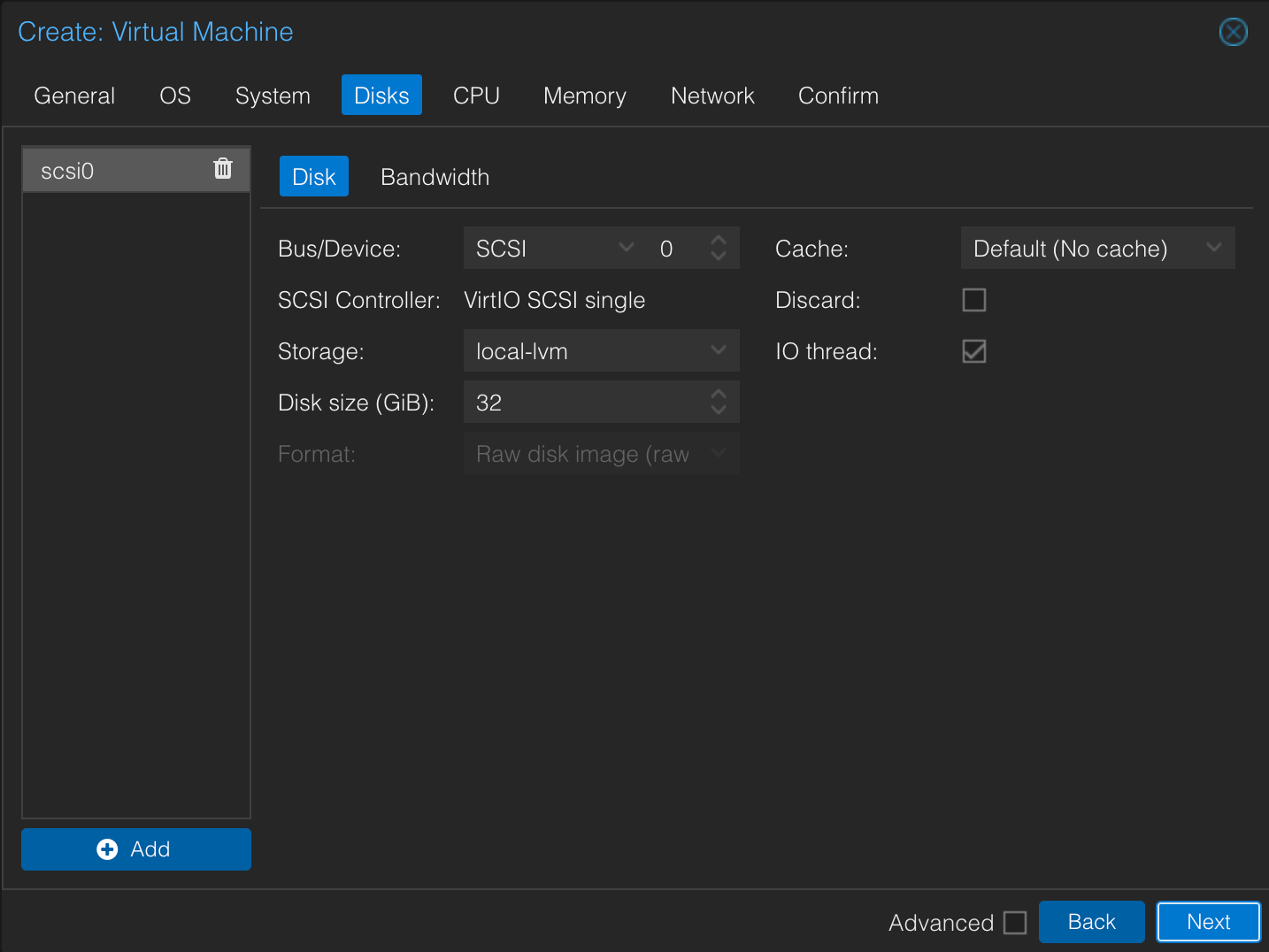Click Add to create another disk
The image size is (1269, 952).
pyautogui.click(x=135, y=849)
